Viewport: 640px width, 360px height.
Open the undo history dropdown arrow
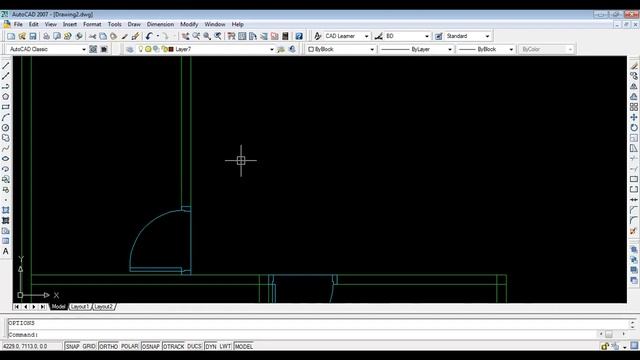coord(158,36)
